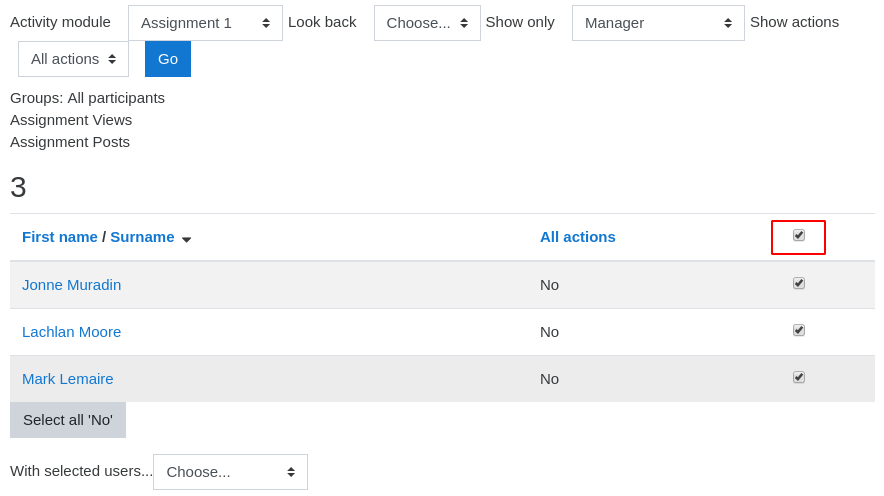Open the Show actions dropdown set to All actions
The height and width of the screenshot is (496, 884).
click(x=73, y=59)
